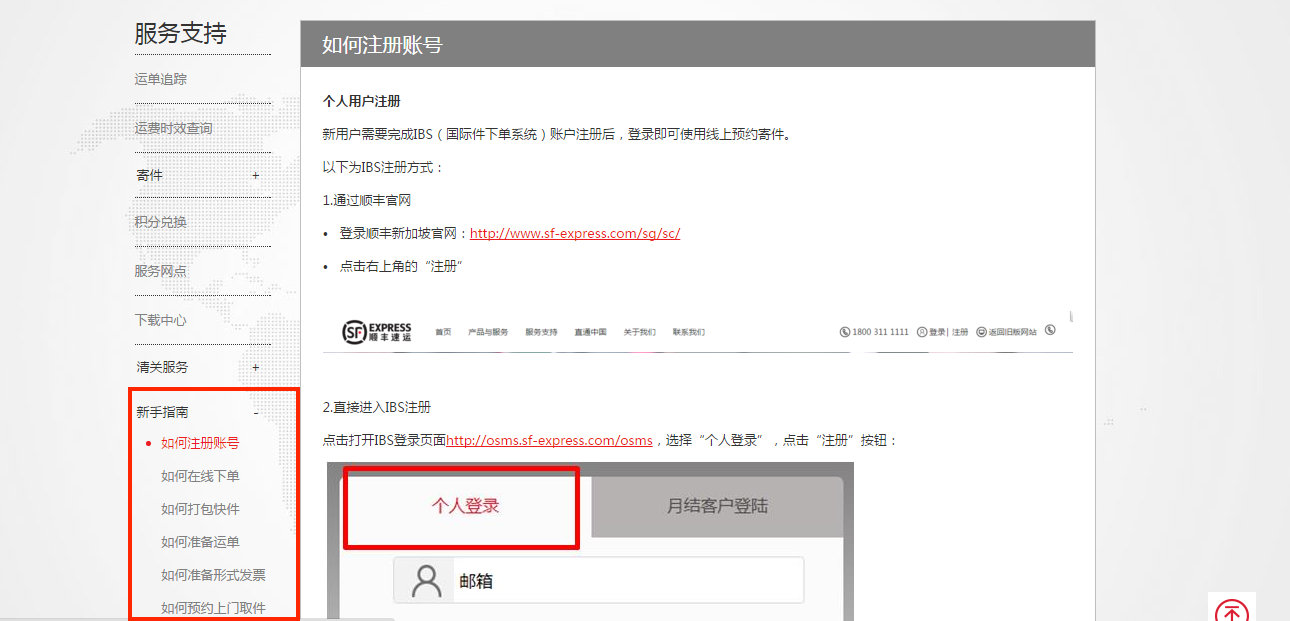Select the 新手指南 sidebar item
This screenshot has width=1290, height=621.
point(162,412)
